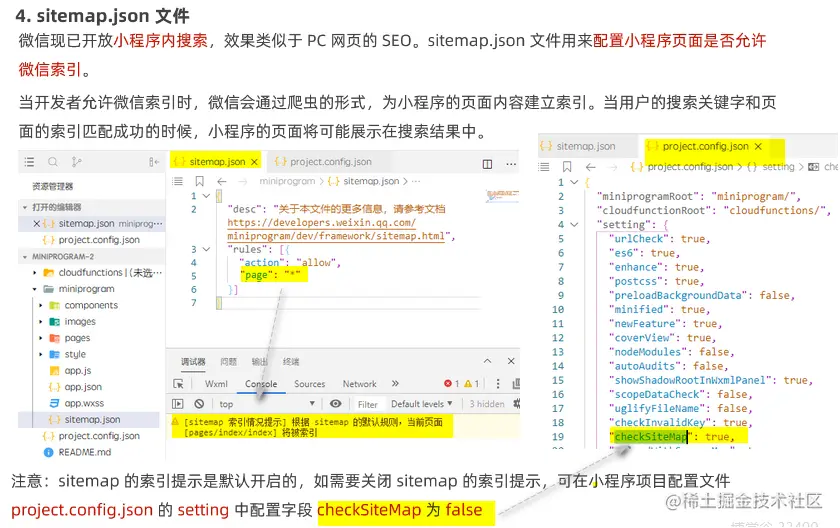Open the Default levels dropdown

(x=422, y=404)
